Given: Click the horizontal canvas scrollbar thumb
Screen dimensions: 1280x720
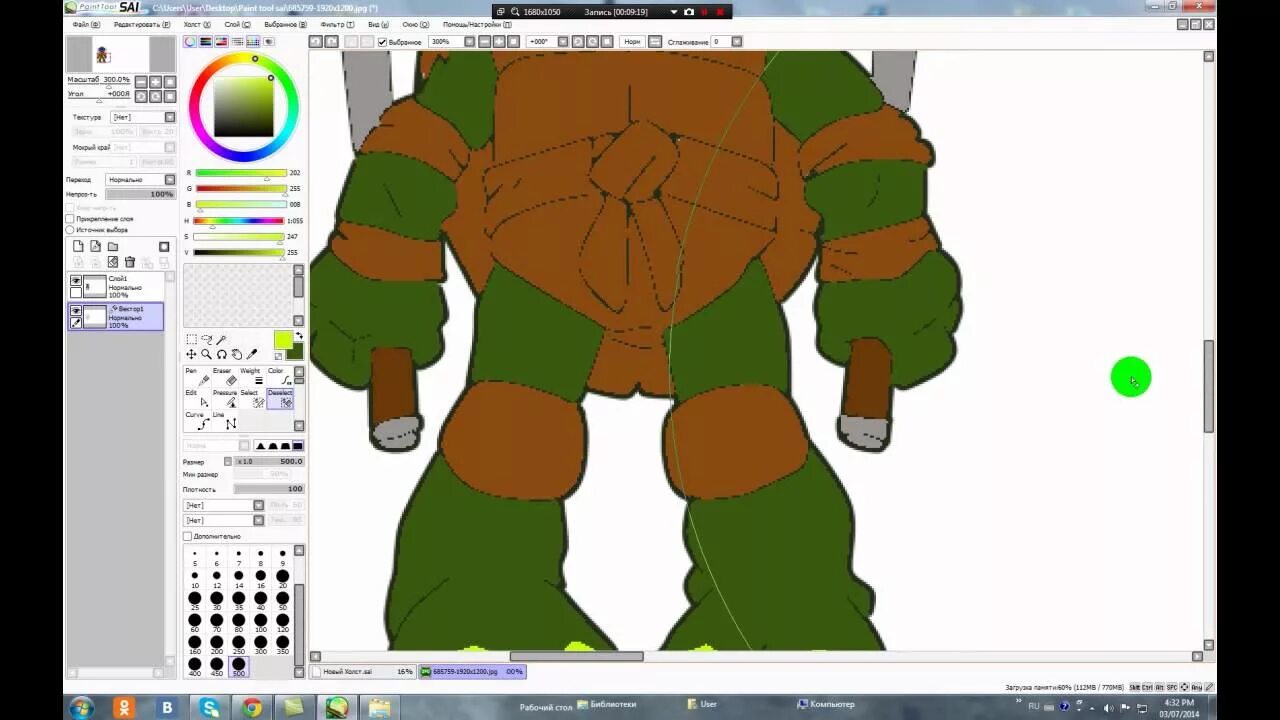Looking at the screenshot, I should point(576,657).
